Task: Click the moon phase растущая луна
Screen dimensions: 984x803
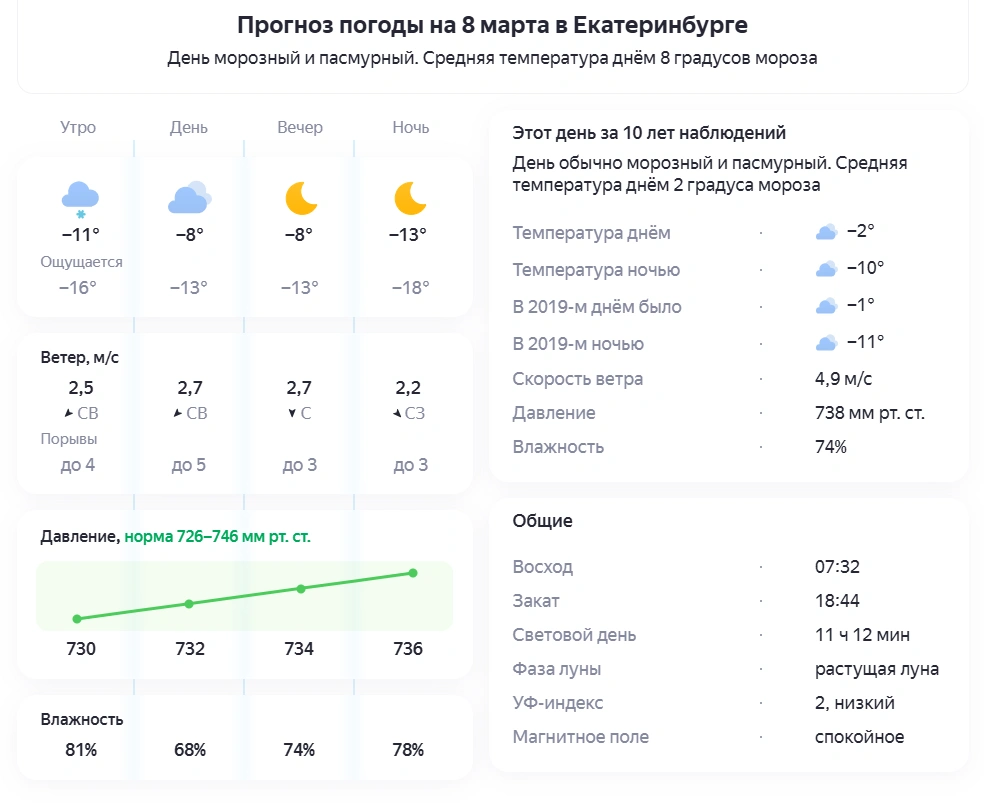Action: pos(877,669)
